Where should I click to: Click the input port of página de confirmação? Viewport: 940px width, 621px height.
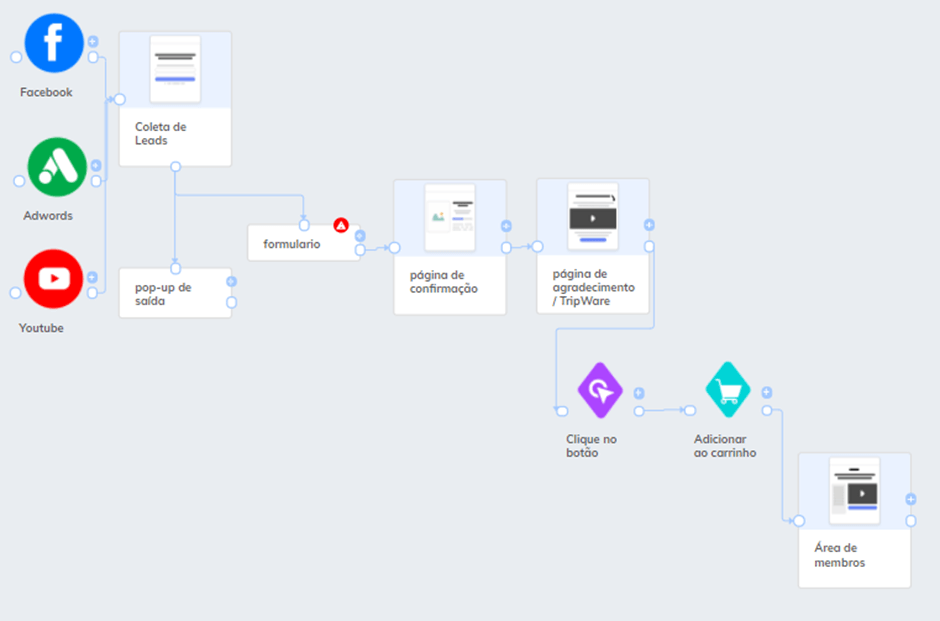[x=394, y=248]
